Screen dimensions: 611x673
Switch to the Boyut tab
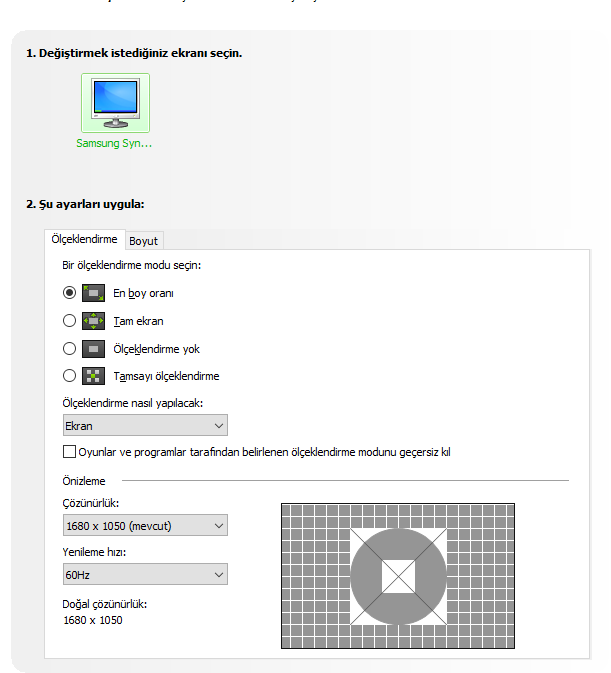point(144,241)
